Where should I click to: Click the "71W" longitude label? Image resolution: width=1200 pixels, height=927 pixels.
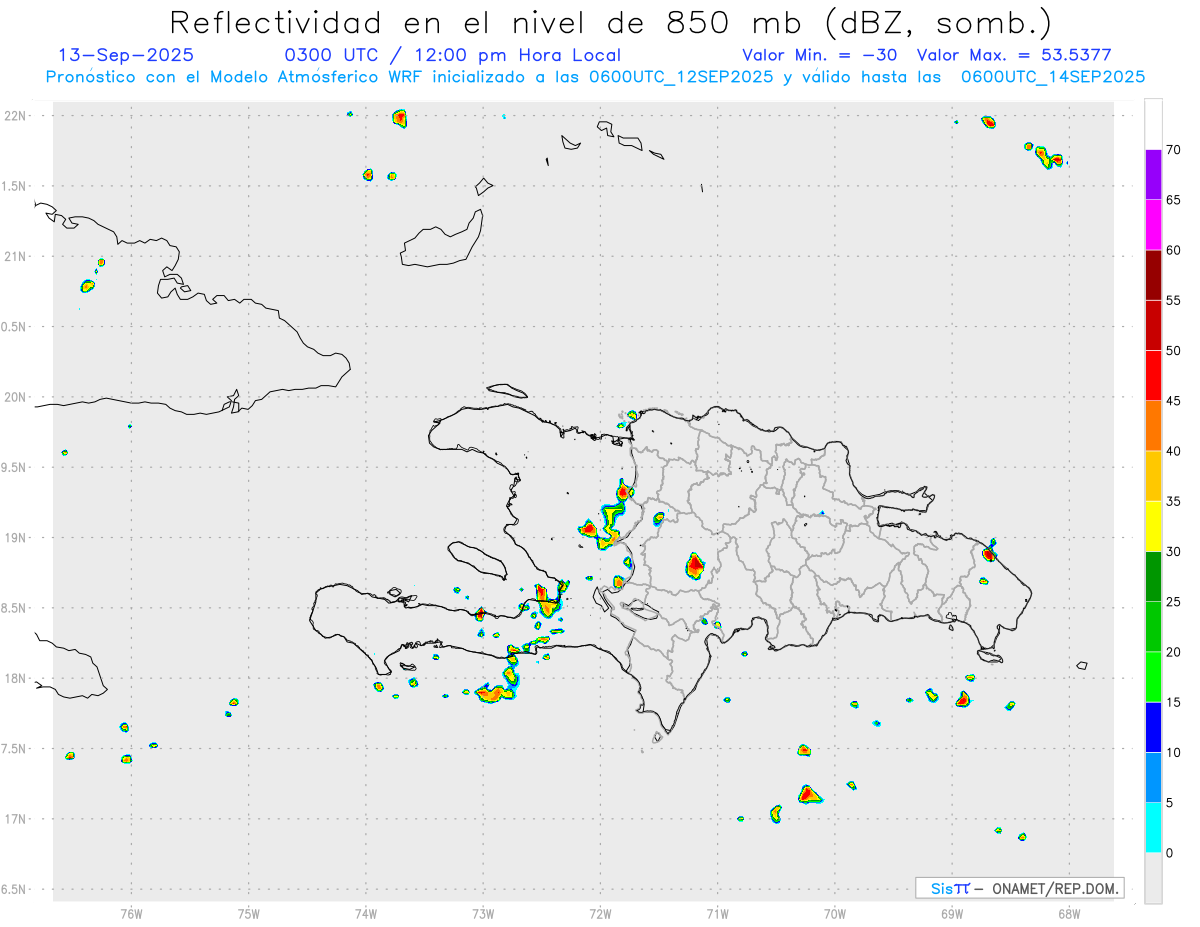[717, 913]
